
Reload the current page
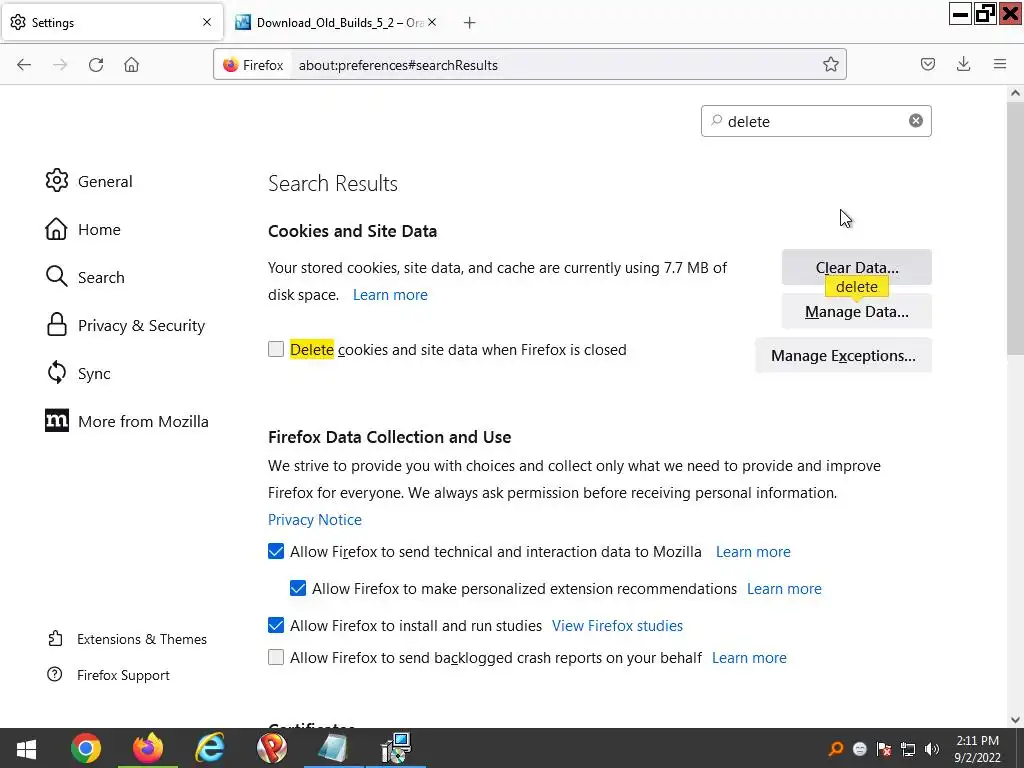click(x=96, y=65)
